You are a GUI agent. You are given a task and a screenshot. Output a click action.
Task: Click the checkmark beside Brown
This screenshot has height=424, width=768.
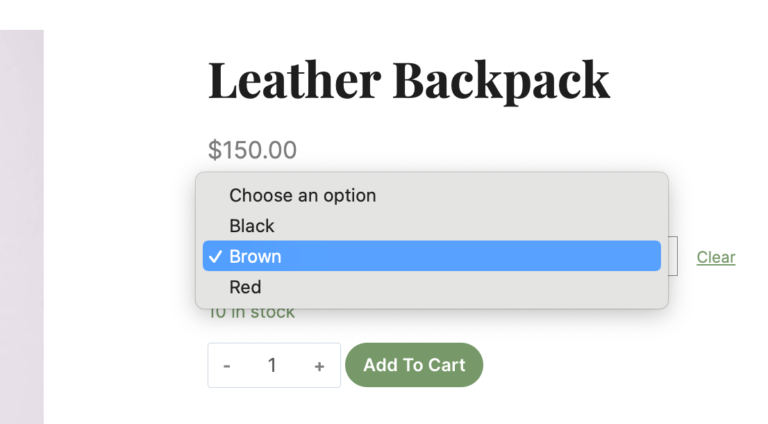pos(215,257)
